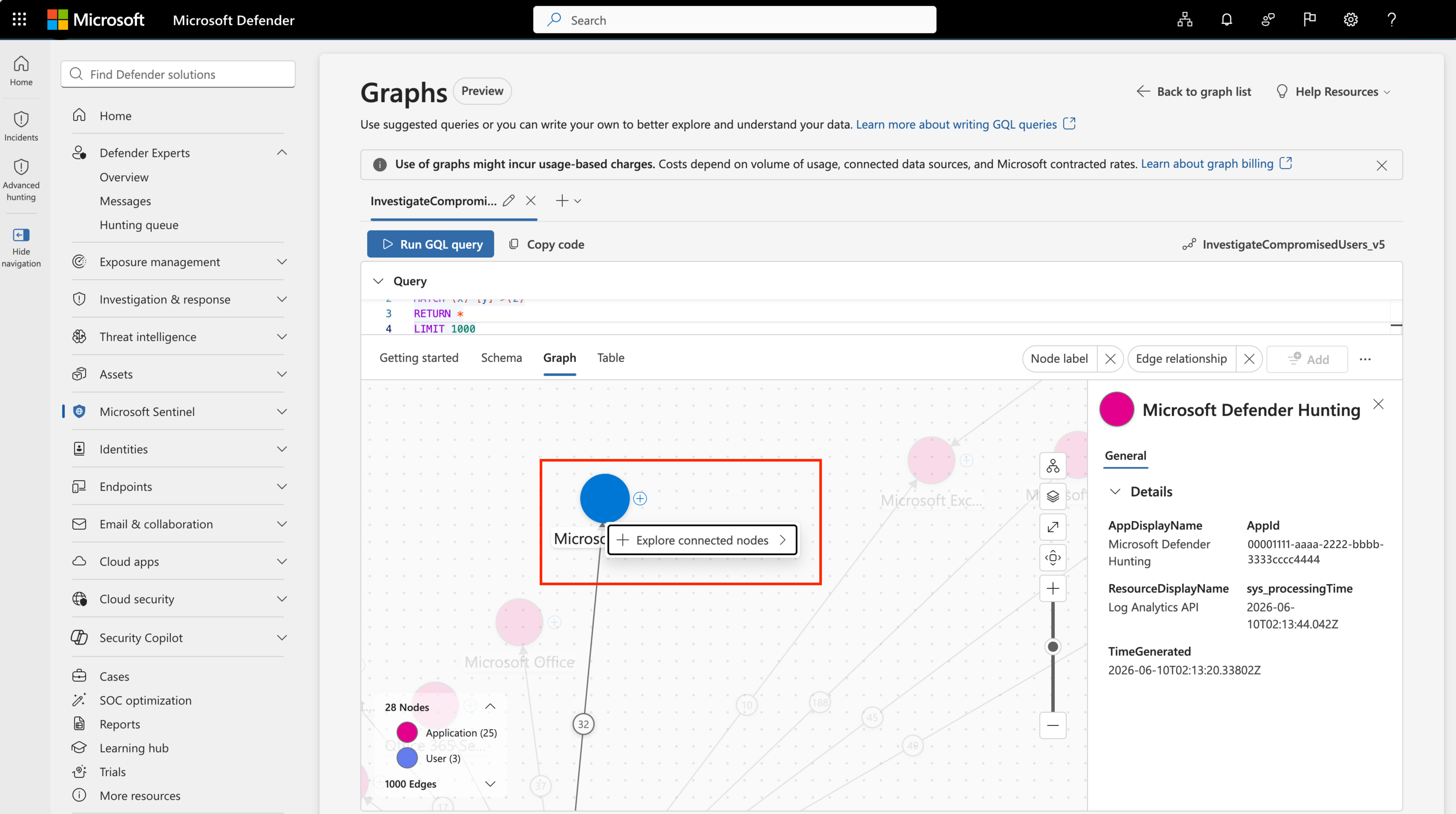
Task: Collapse Defender Experts section
Action: tap(282, 153)
